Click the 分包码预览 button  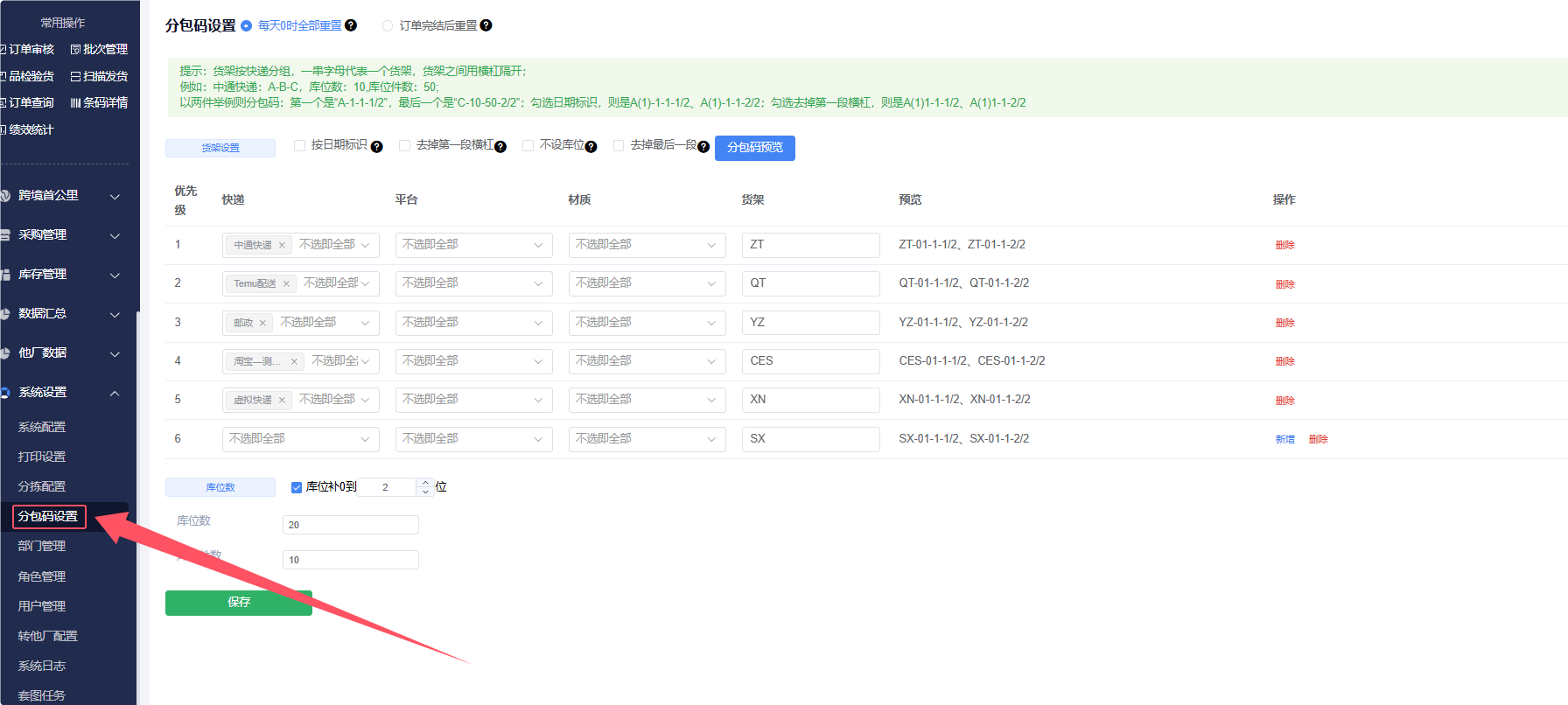755,148
